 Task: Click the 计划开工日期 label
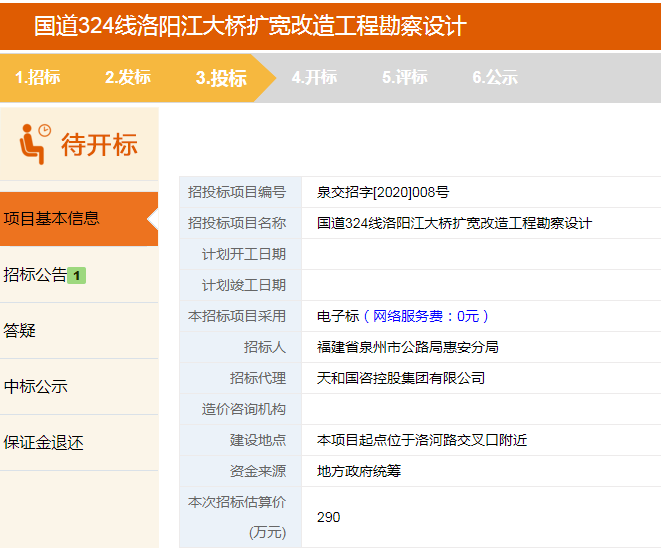(244, 254)
